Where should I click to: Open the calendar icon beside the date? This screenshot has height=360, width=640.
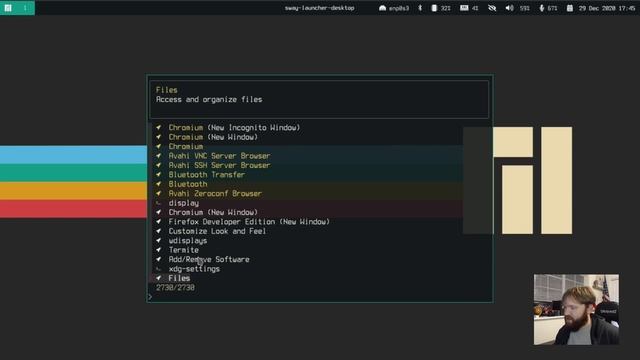pos(569,8)
